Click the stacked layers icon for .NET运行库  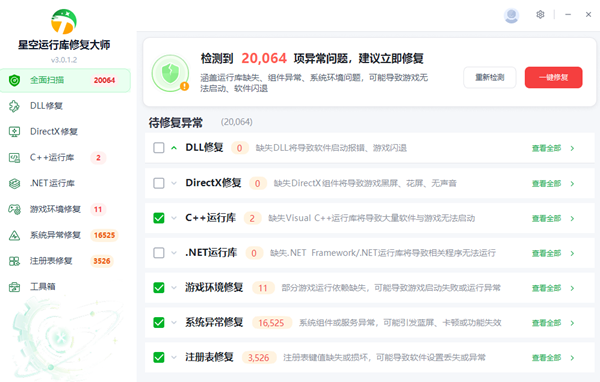(14, 184)
